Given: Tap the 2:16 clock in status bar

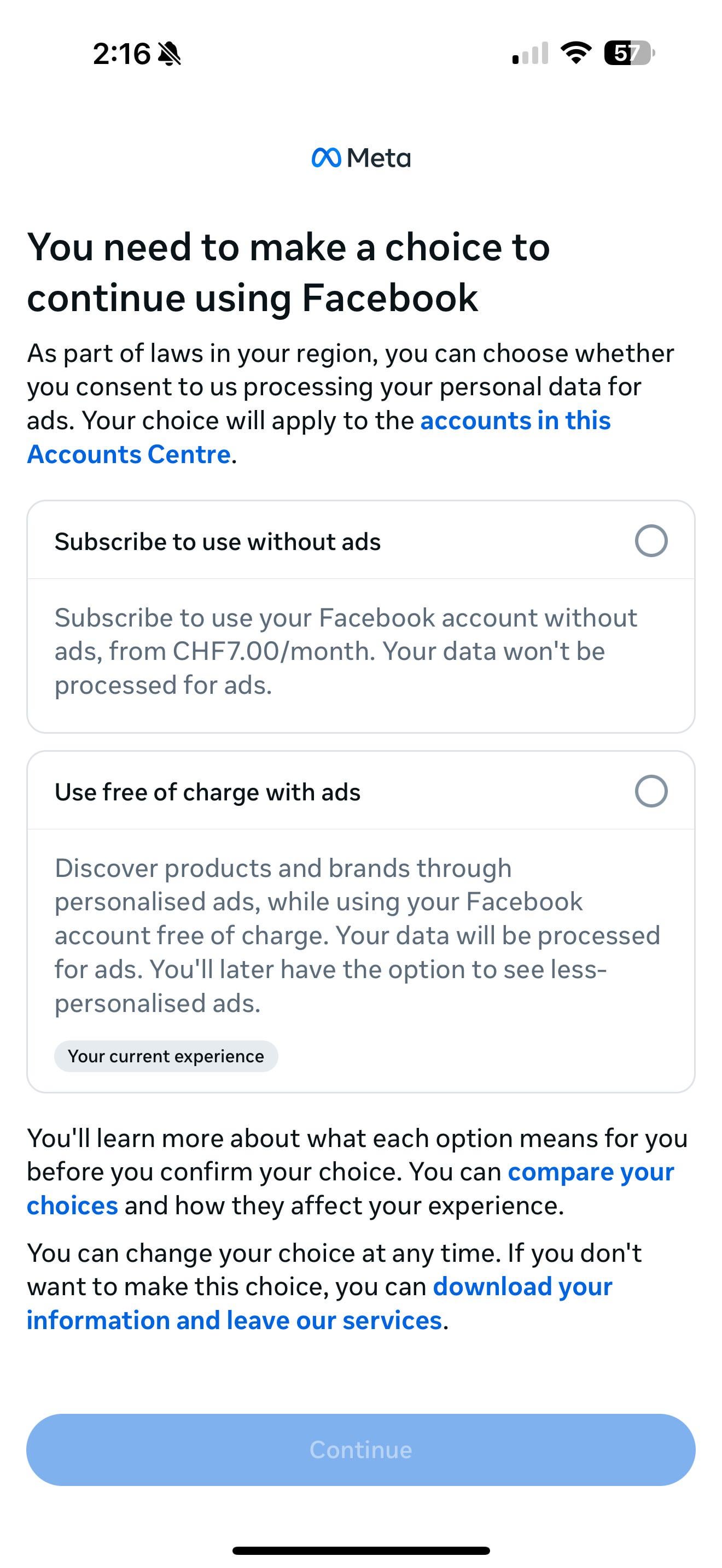Looking at the screenshot, I should click(x=121, y=54).
